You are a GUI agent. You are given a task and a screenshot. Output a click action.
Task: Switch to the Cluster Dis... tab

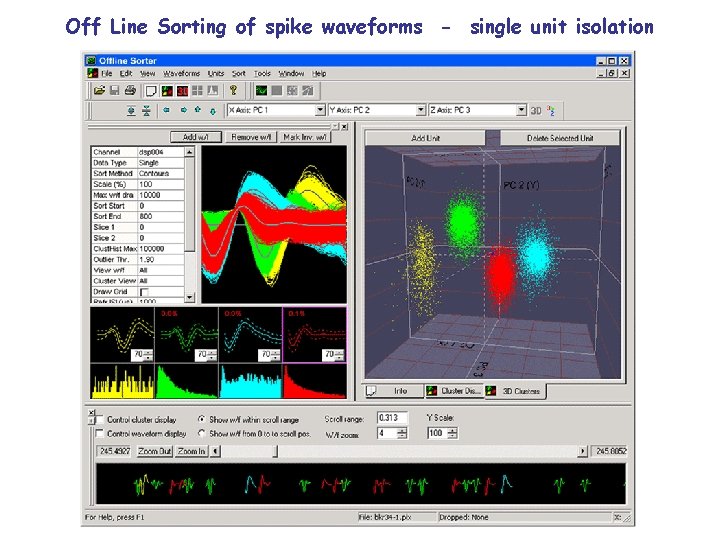coord(454,391)
